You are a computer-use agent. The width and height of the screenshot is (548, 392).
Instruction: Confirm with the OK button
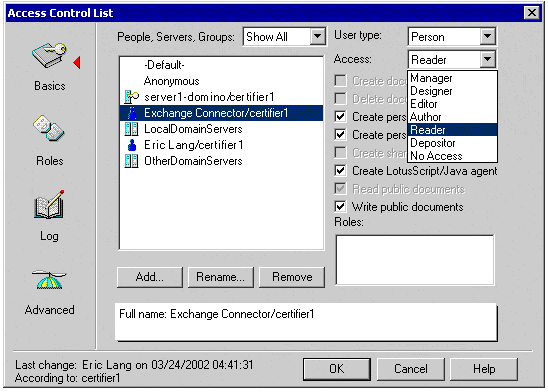point(337,369)
